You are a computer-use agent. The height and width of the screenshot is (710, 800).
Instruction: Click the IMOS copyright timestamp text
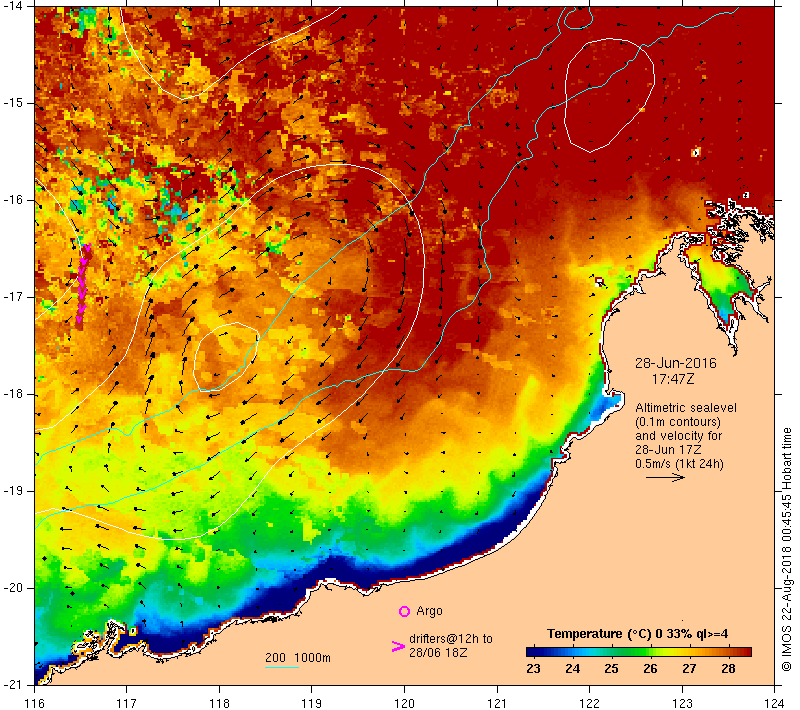click(787, 550)
